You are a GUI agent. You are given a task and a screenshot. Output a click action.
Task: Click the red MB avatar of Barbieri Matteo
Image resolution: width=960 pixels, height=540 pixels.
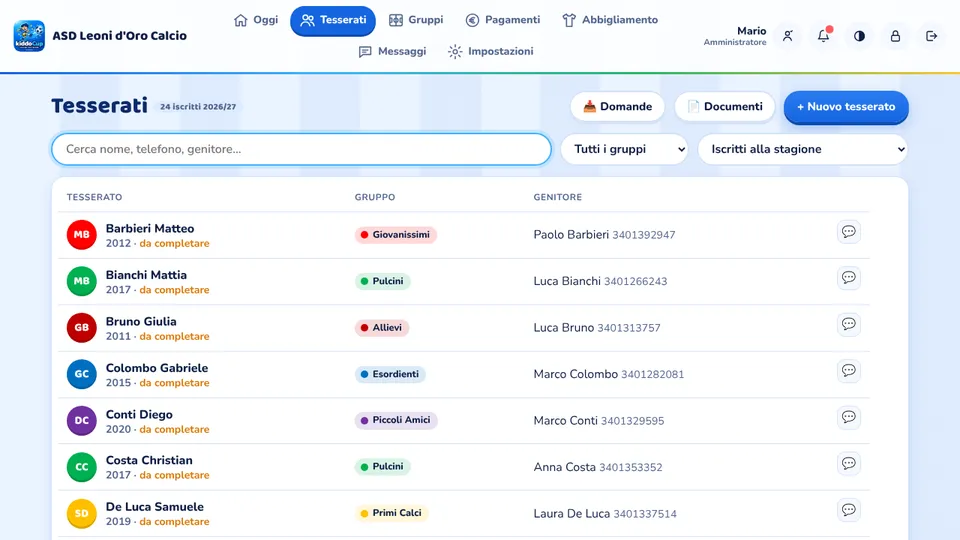pos(81,234)
